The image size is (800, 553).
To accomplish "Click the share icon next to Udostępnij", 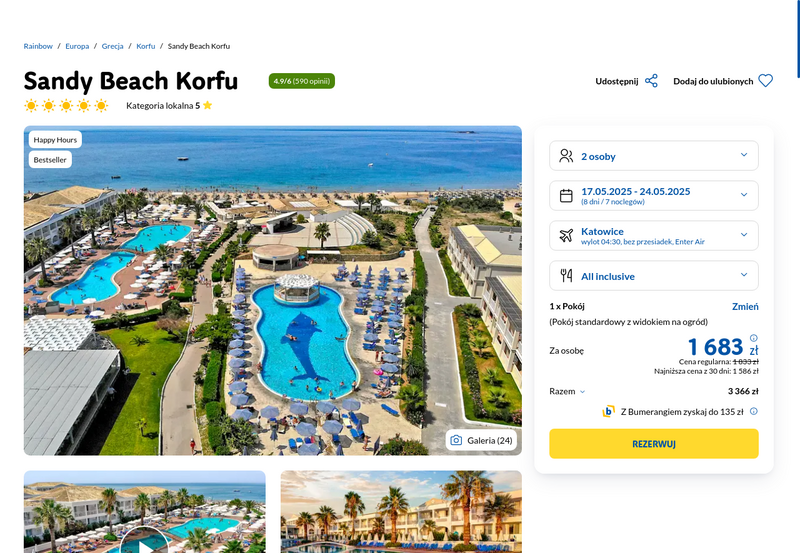I will 651,81.
